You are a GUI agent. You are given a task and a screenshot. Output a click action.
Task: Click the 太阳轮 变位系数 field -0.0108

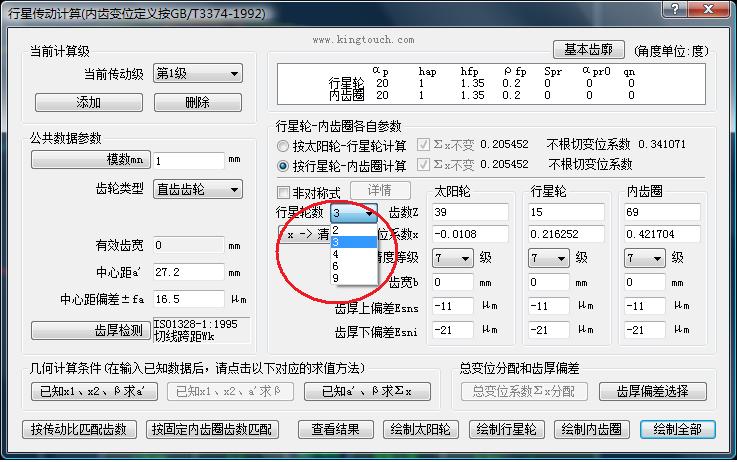pos(470,234)
